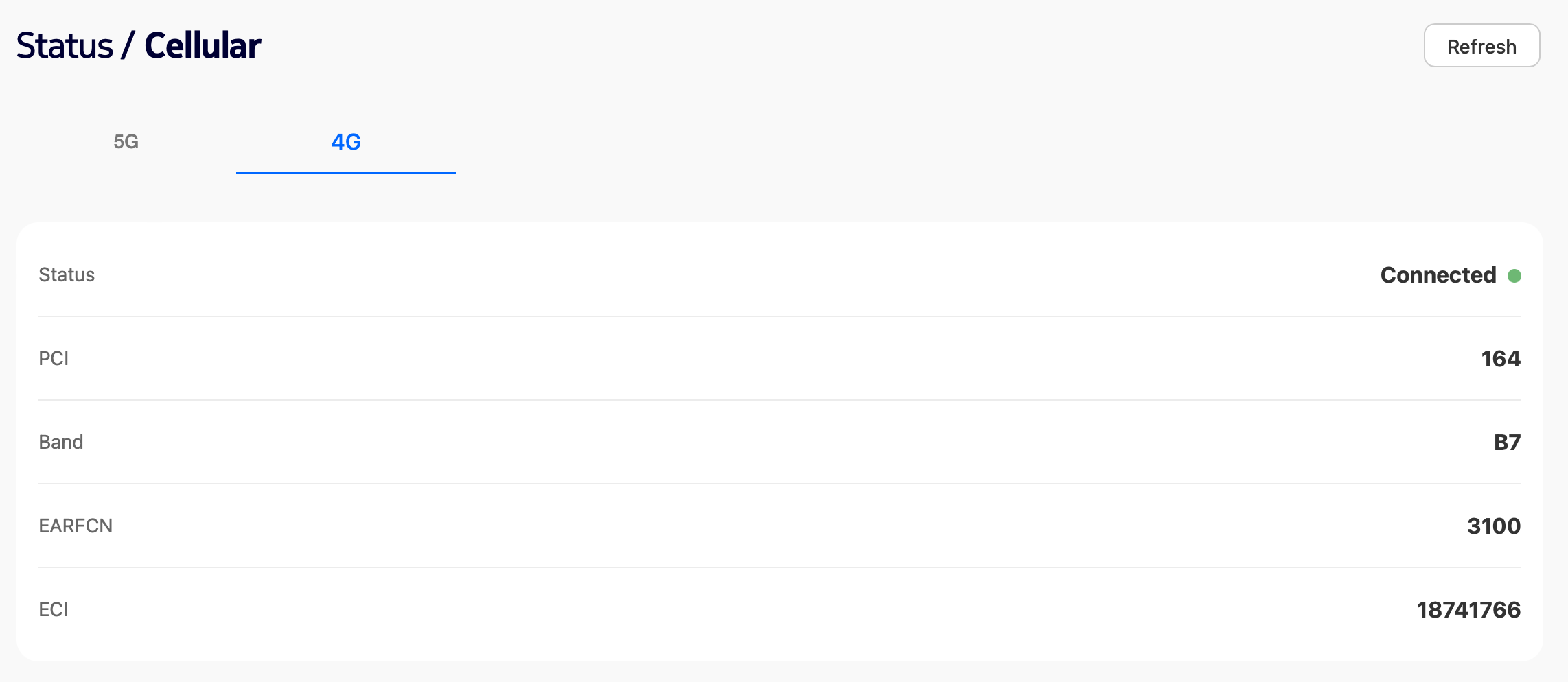Click the EARFCN row label
Screen dimensions: 1568x682
coord(76,526)
